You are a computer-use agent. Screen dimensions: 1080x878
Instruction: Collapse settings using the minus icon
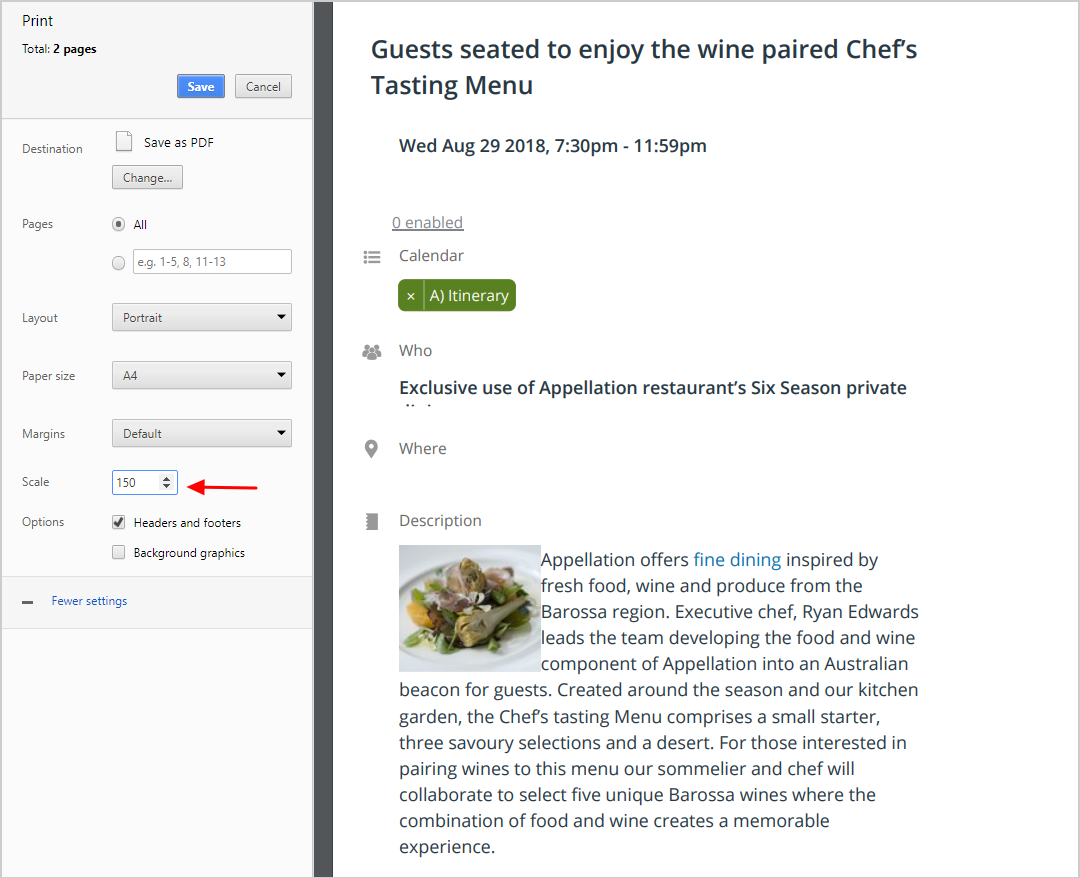pos(28,602)
